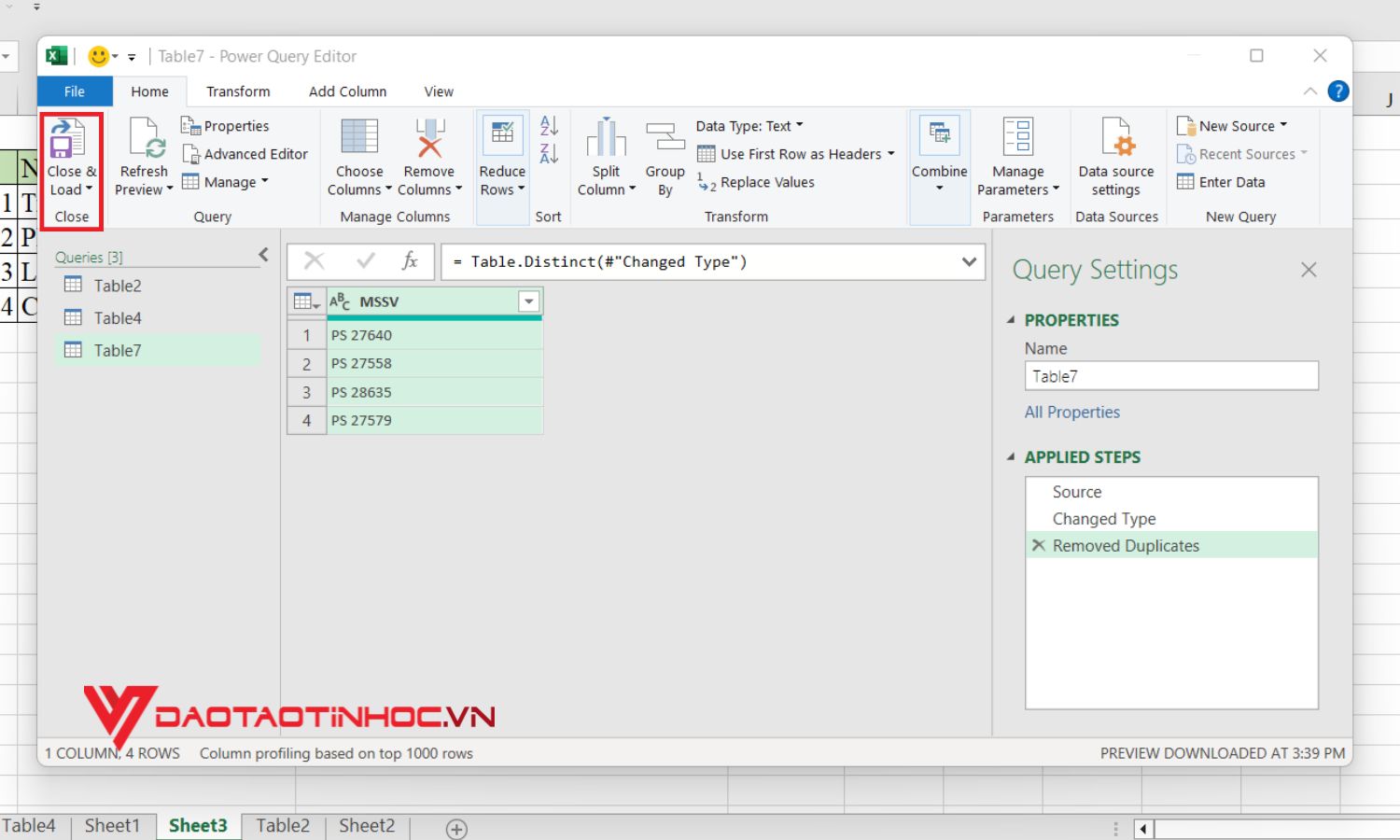Open Data source settings

click(x=1116, y=140)
